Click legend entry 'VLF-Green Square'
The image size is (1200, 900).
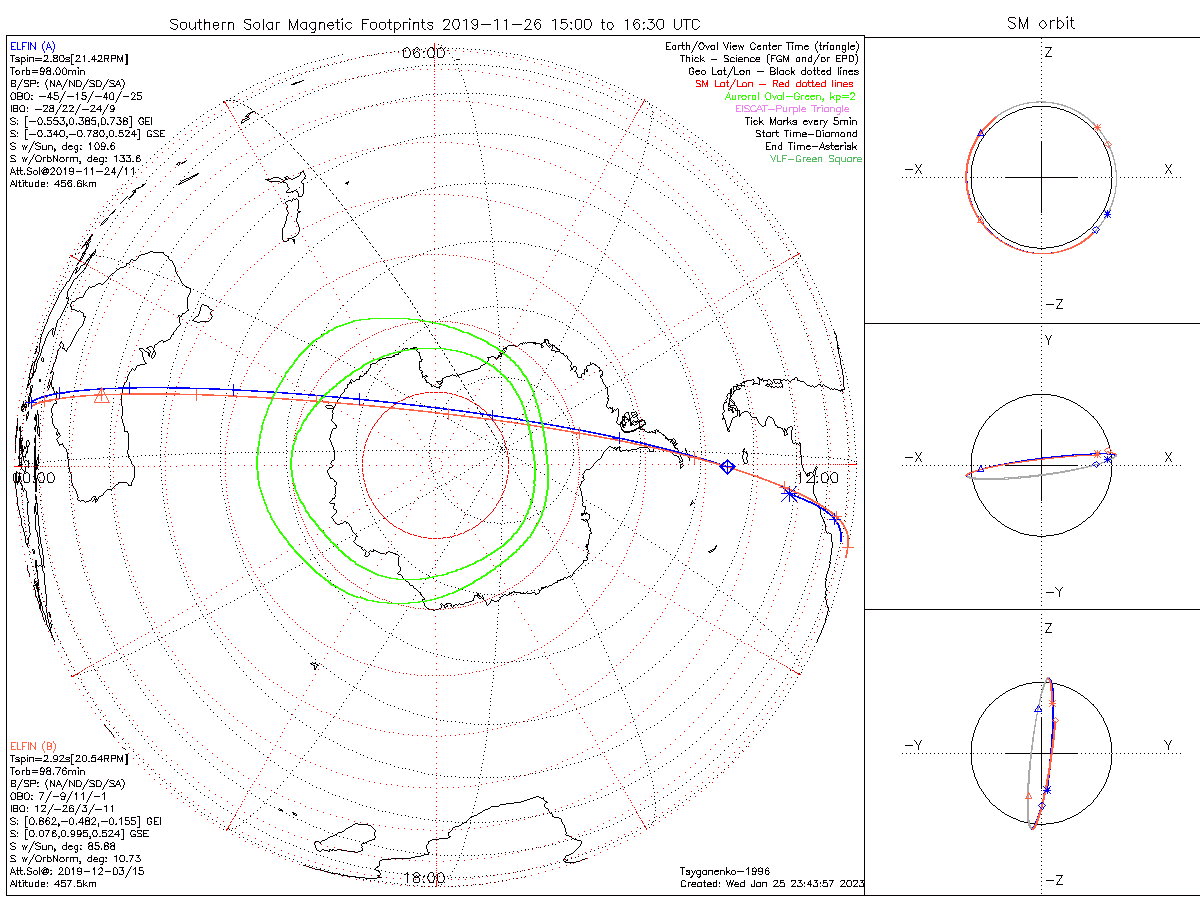tap(815, 159)
